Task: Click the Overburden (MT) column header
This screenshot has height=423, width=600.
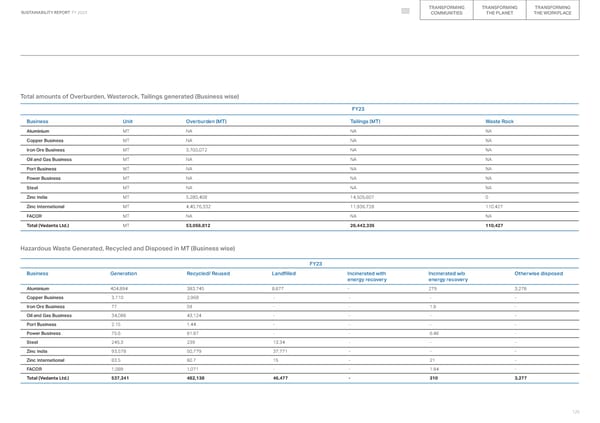Action: tap(206, 121)
